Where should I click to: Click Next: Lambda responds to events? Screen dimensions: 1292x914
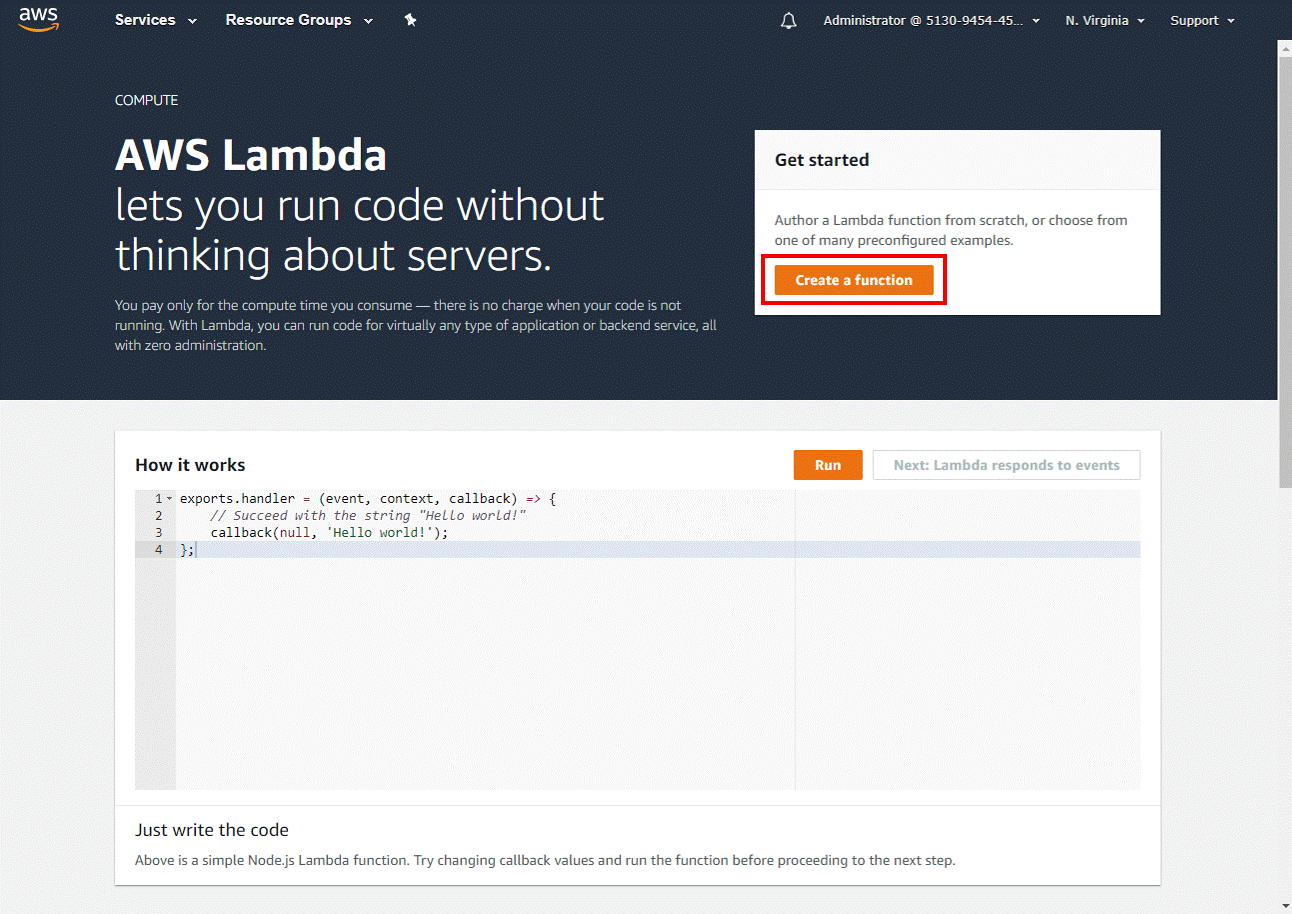click(1006, 465)
